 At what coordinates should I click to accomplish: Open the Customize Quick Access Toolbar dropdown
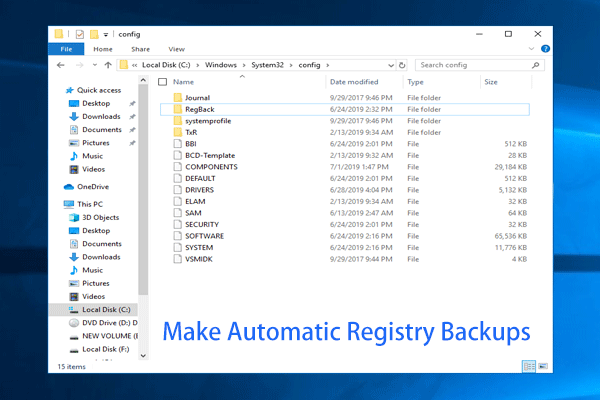tap(106, 35)
